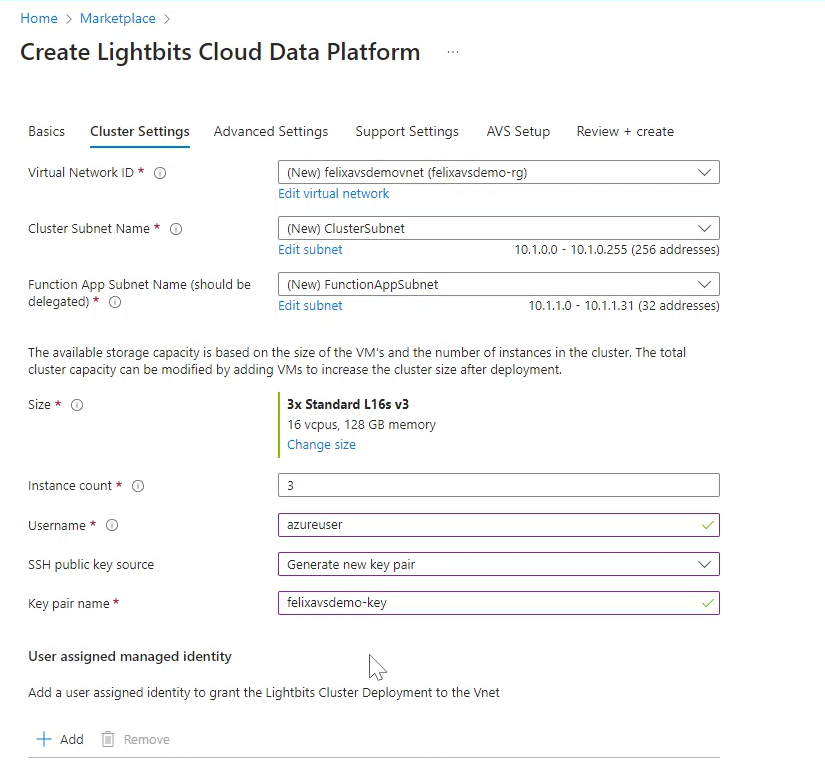Open the Support Settings tab
825x768 pixels.
(x=407, y=132)
